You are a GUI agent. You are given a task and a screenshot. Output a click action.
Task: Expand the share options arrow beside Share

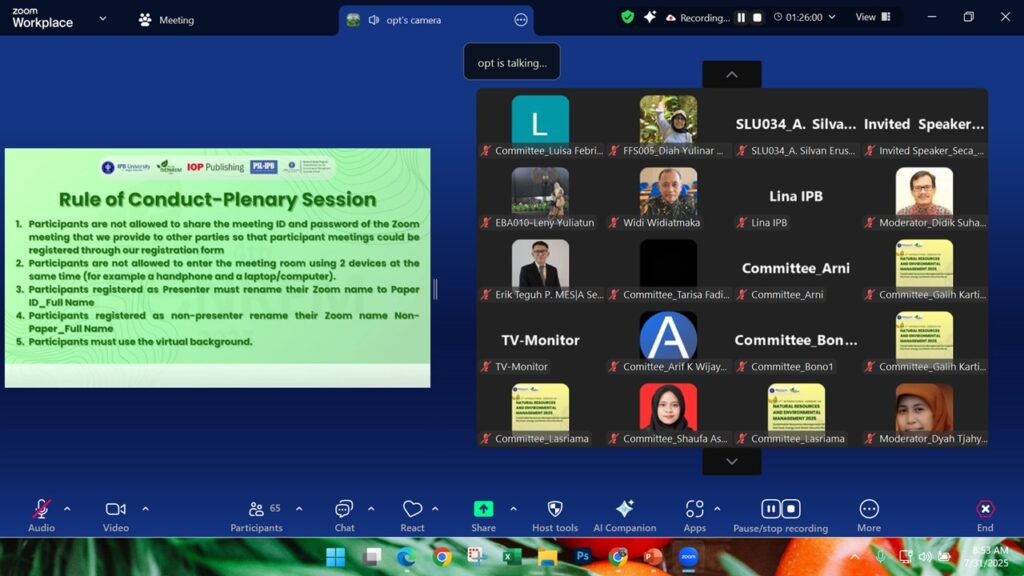point(513,508)
